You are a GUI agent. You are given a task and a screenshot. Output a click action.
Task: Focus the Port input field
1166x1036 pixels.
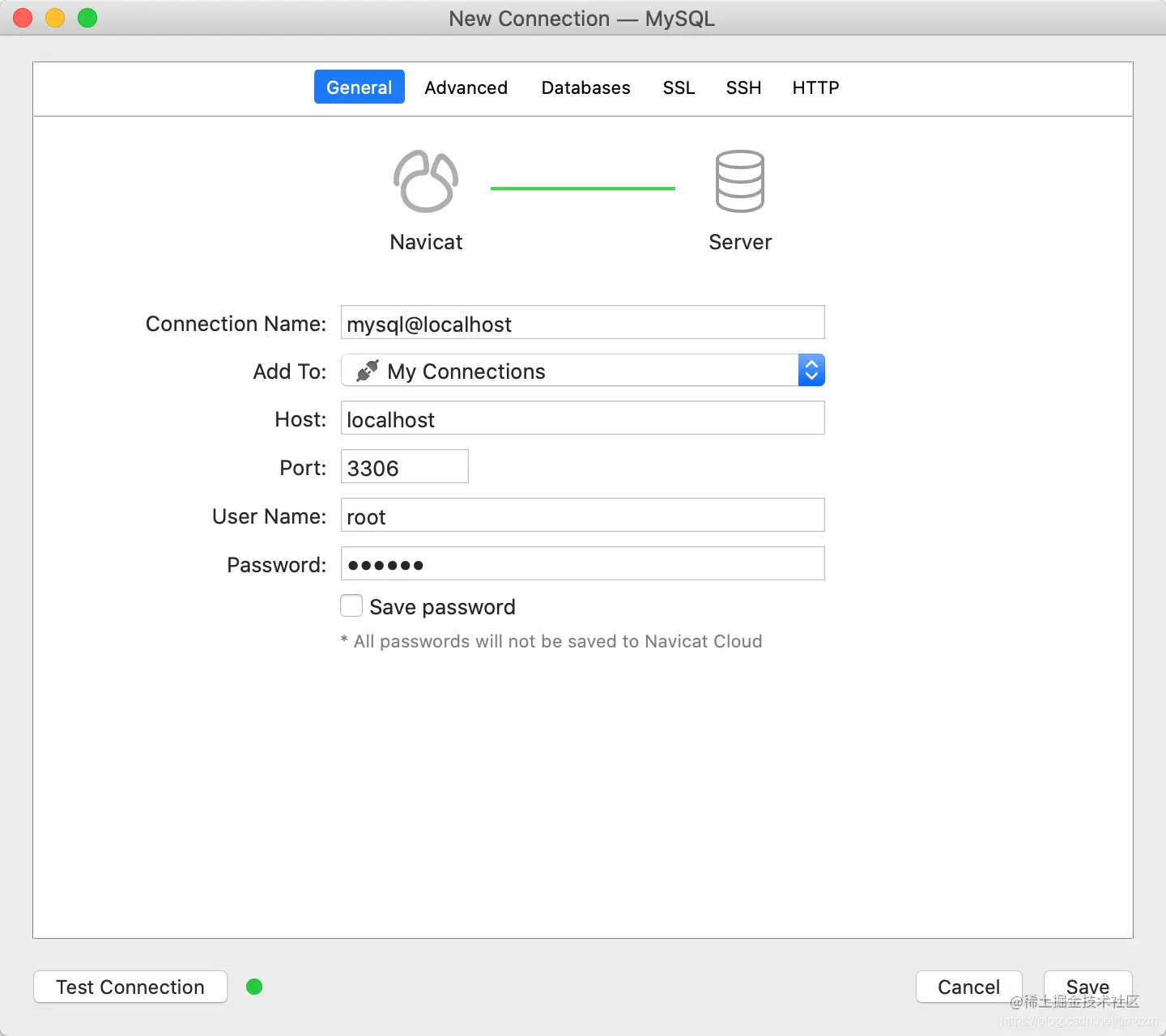point(405,466)
